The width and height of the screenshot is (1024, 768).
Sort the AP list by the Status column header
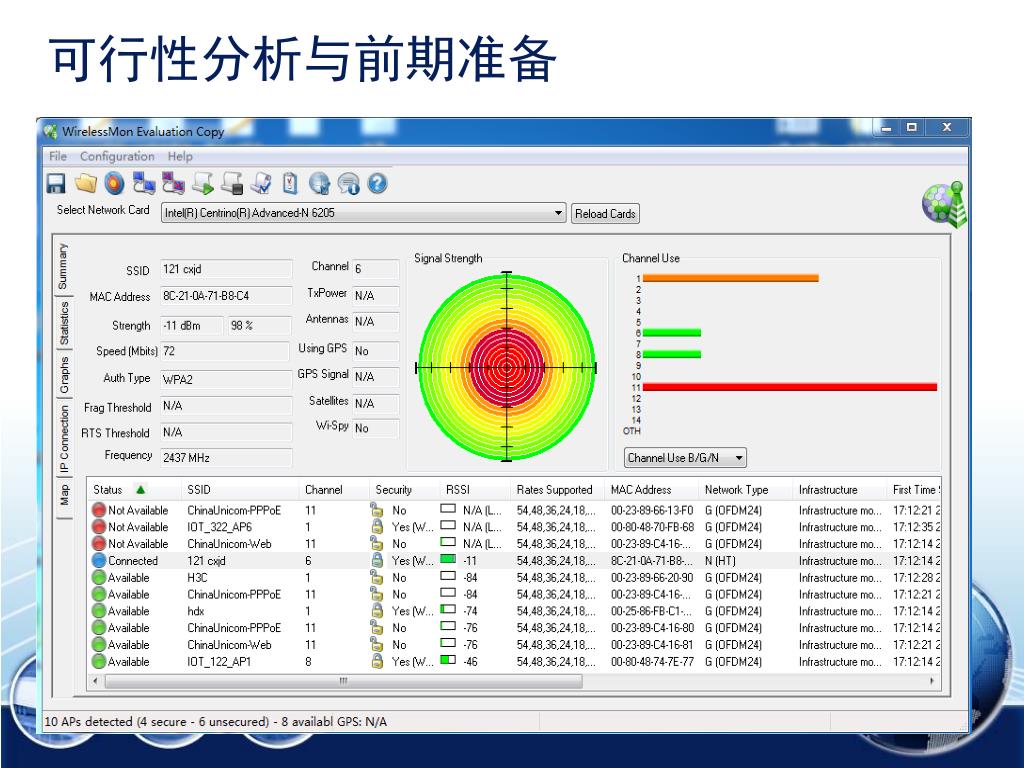click(x=108, y=490)
